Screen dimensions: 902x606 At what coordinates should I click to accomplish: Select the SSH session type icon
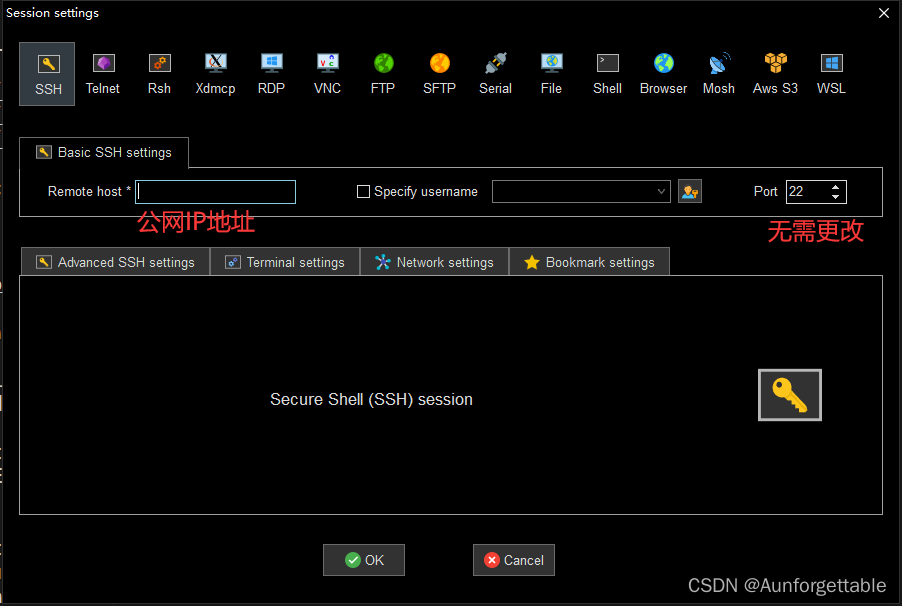click(x=47, y=74)
